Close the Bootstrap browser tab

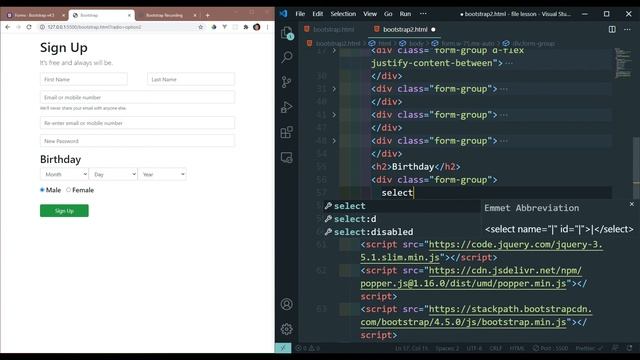tap(129, 16)
